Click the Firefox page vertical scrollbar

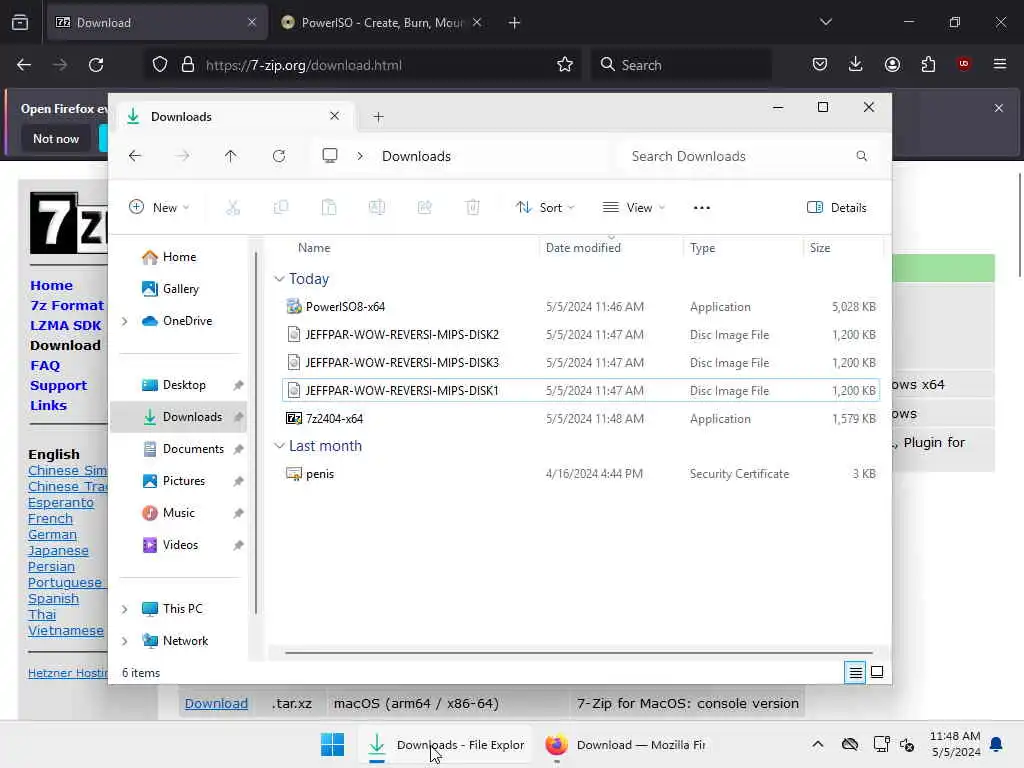(x=1019, y=225)
